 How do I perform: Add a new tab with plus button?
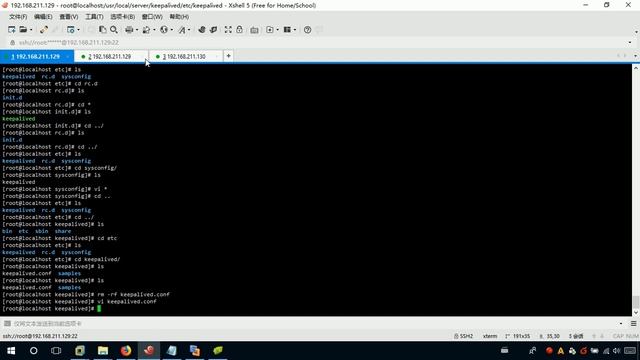[229, 56]
